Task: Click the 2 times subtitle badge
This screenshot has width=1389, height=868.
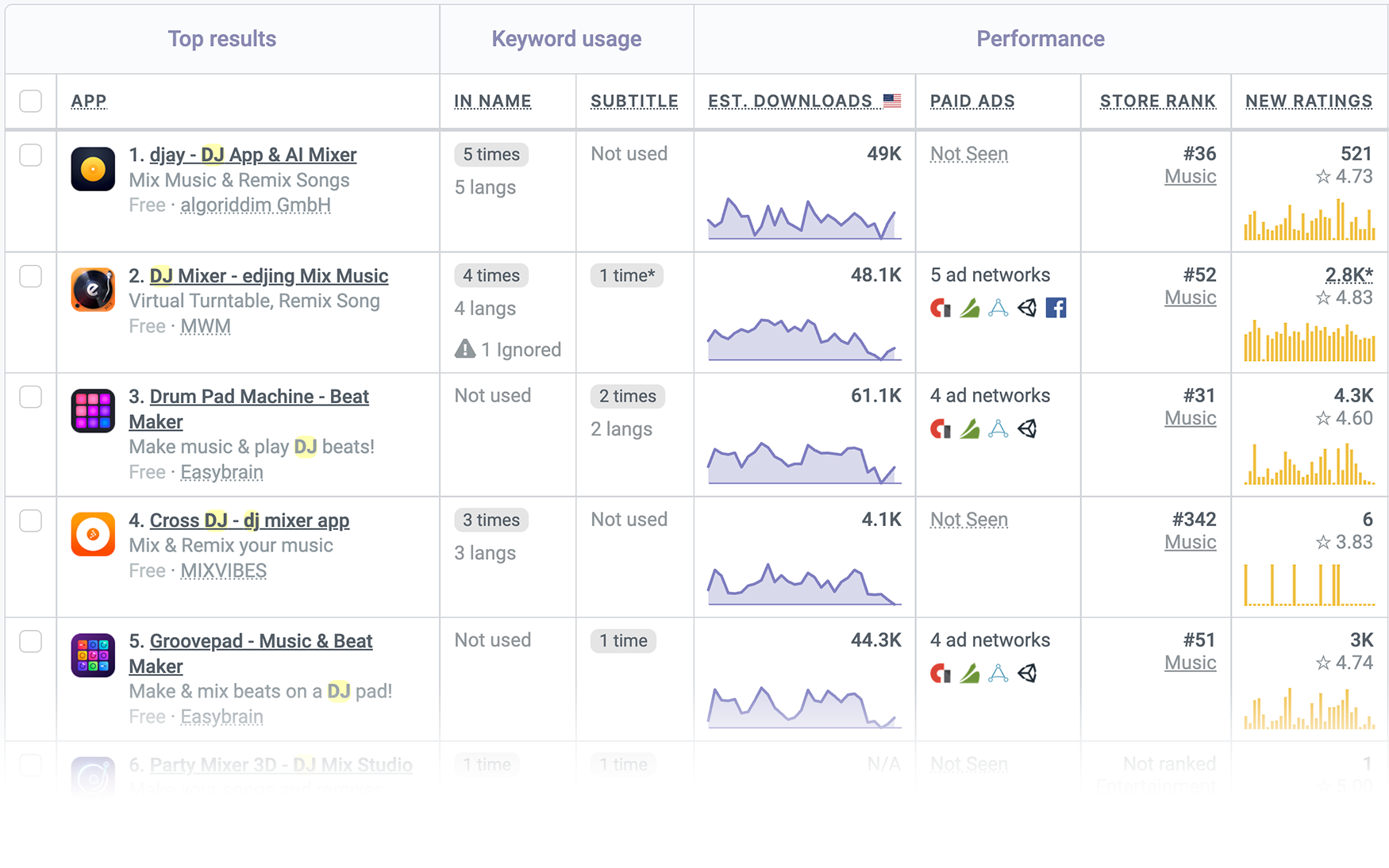Action: pyautogui.click(x=627, y=396)
